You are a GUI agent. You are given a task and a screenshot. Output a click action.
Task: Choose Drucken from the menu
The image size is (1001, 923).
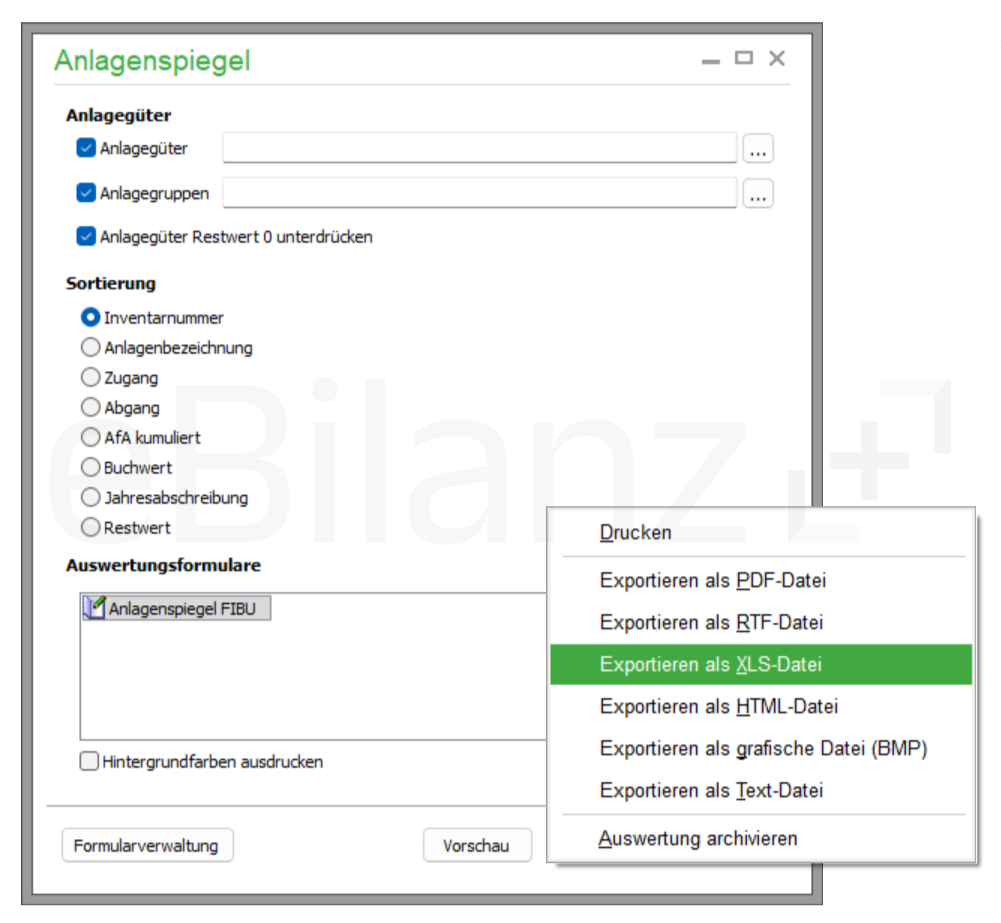click(761, 532)
